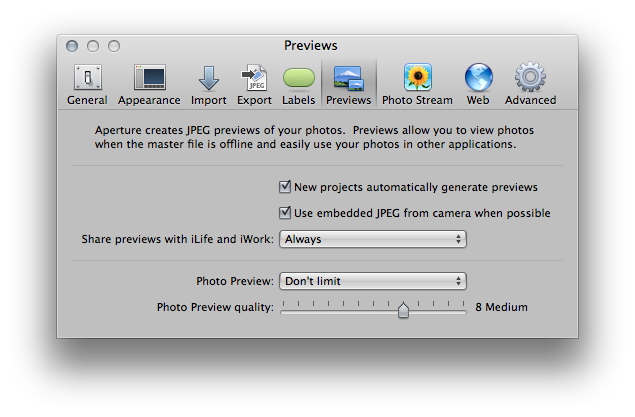This screenshot has height=417, width=635.
Task: Switch to the Photo Stream tab label
Action: [x=417, y=100]
